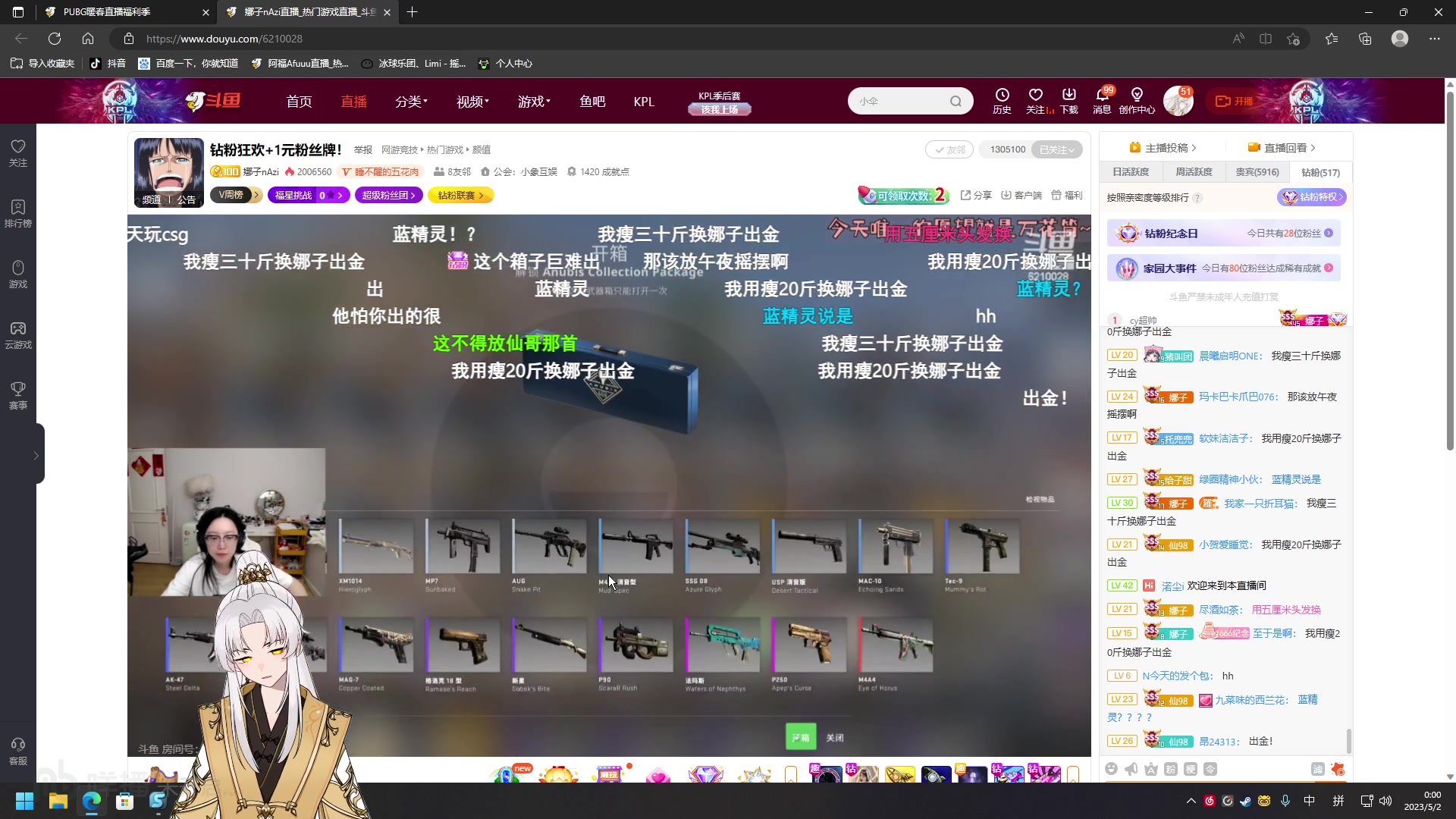Image resolution: width=1456 pixels, height=819 pixels.
Task: Expand the left sidebar arrow handle
Action: click(x=36, y=455)
